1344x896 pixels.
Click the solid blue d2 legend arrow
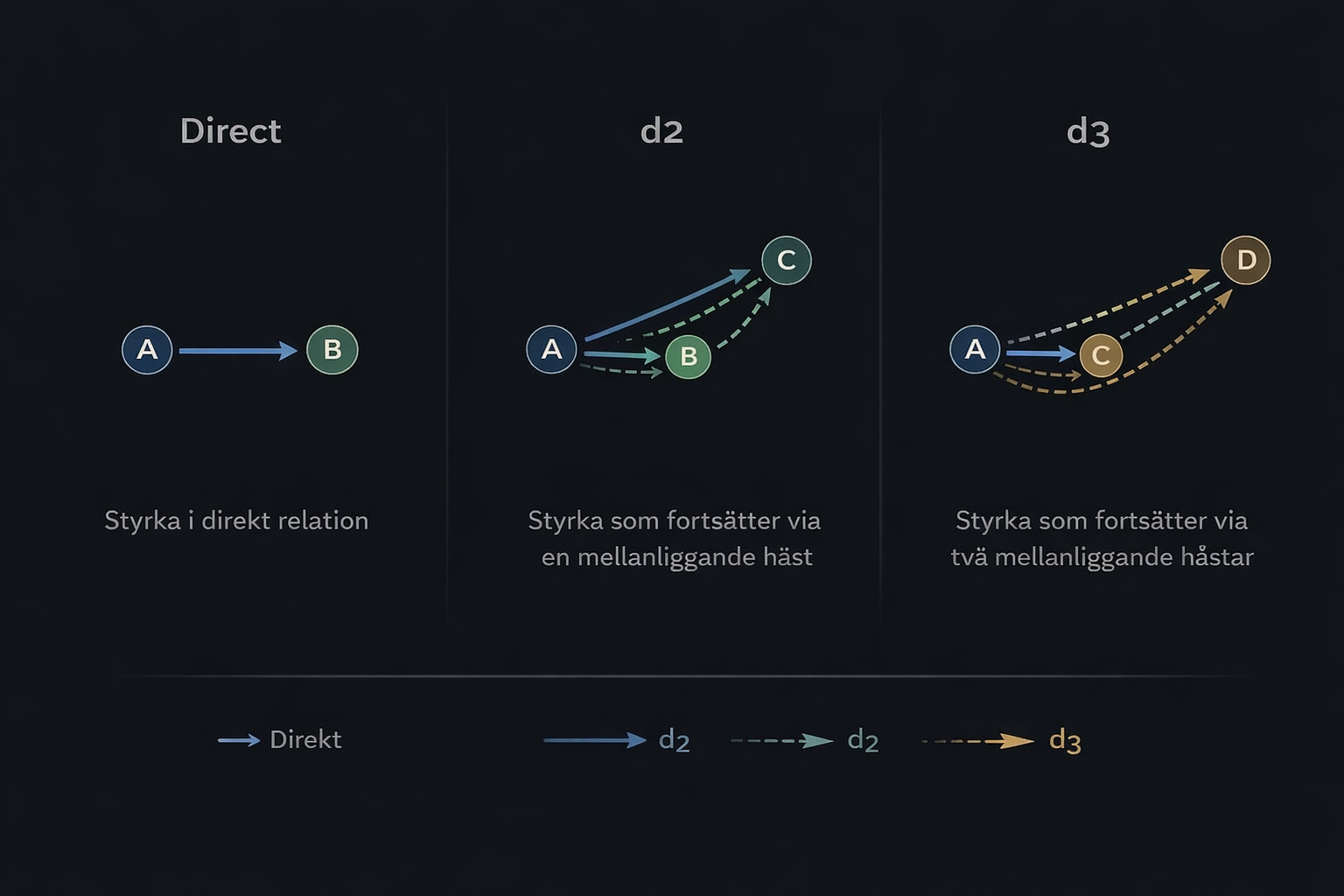coord(595,740)
